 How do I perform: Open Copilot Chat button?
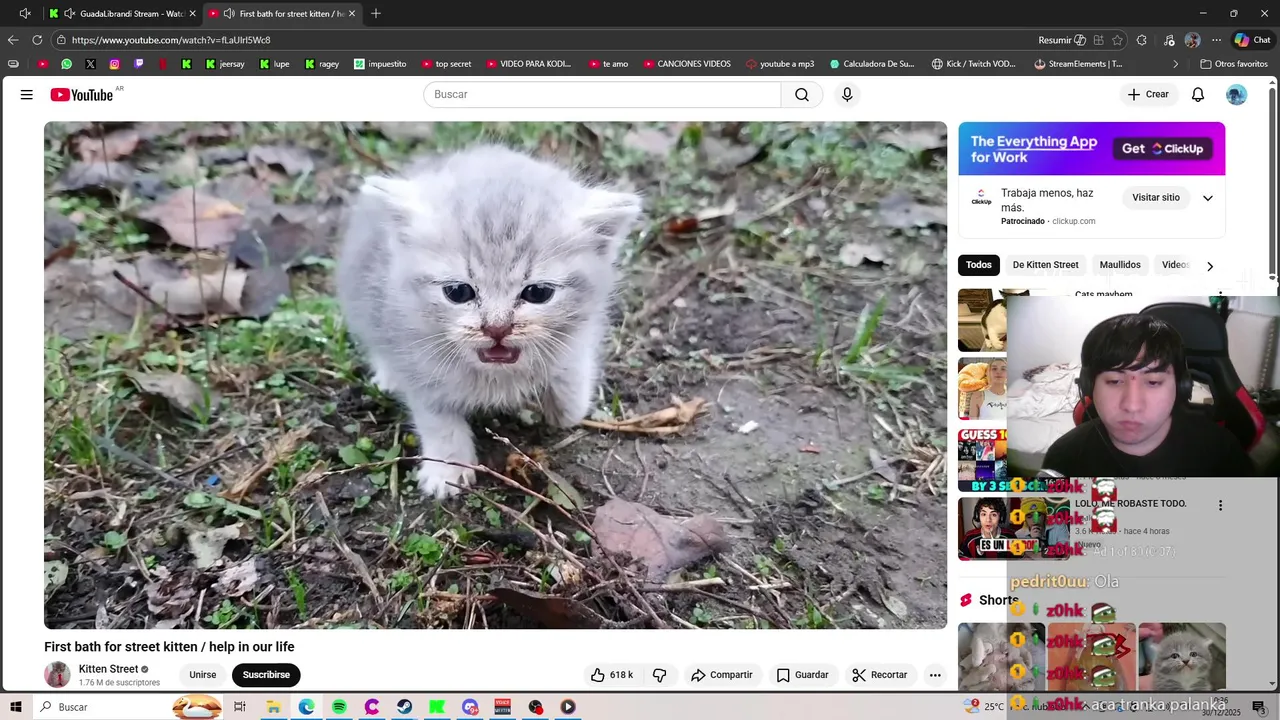pyautogui.click(x=1253, y=40)
